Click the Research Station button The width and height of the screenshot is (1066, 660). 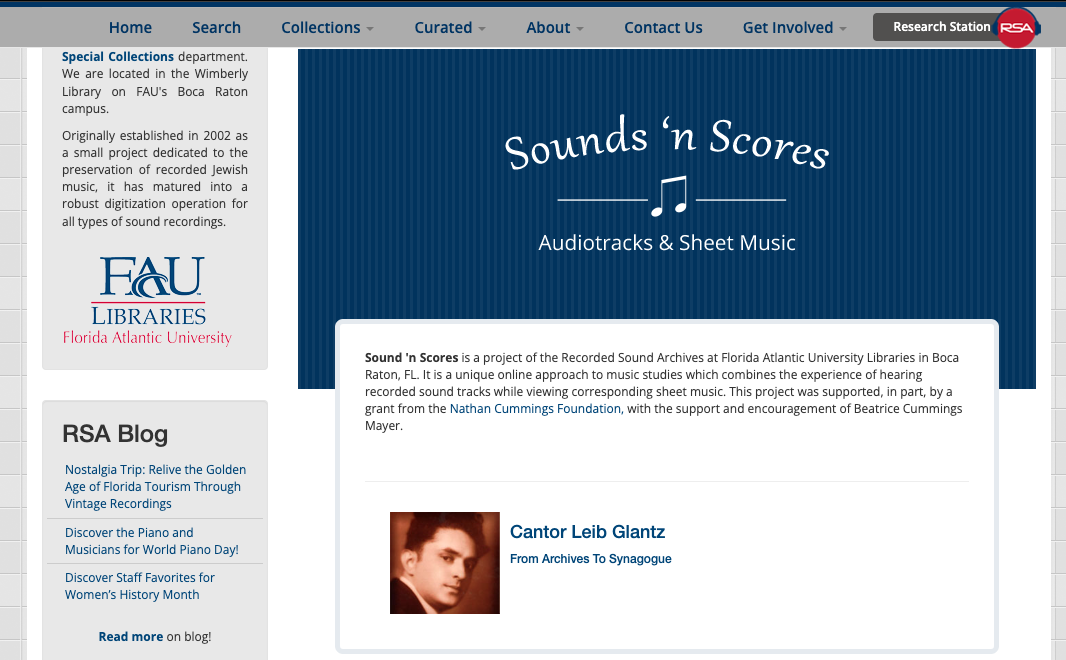click(x=941, y=27)
